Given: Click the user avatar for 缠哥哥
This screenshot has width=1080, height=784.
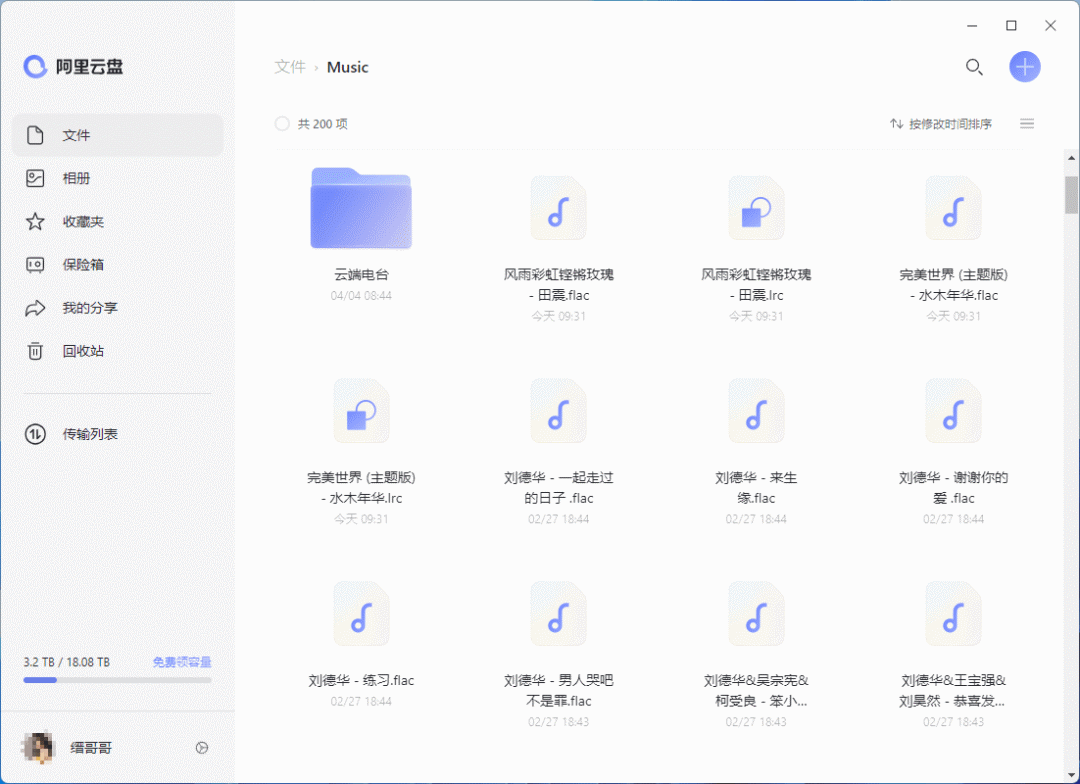Looking at the screenshot, I should (x=37, y=747).
